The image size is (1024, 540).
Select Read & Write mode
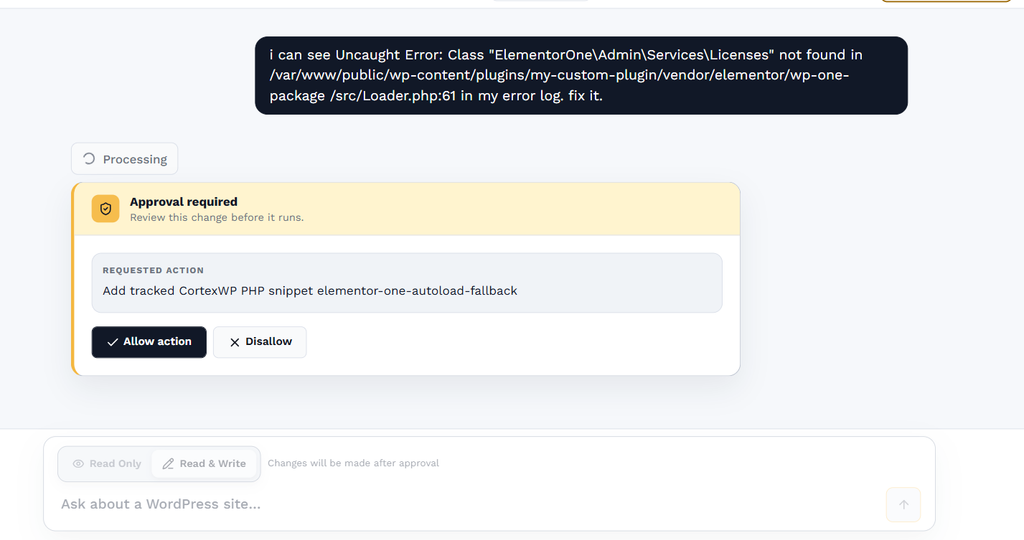click(x=204, y=464)
